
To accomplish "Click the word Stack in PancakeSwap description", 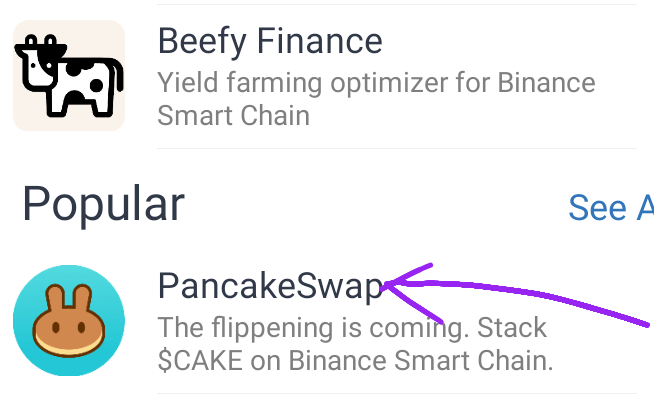I will pos(512,328).
